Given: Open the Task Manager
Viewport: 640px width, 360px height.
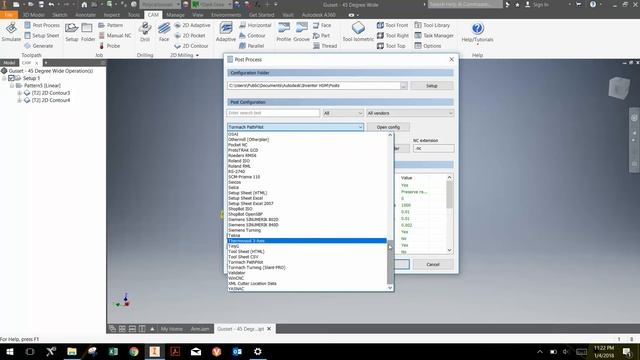Looking at the screenshot, I should pos(434,36).
